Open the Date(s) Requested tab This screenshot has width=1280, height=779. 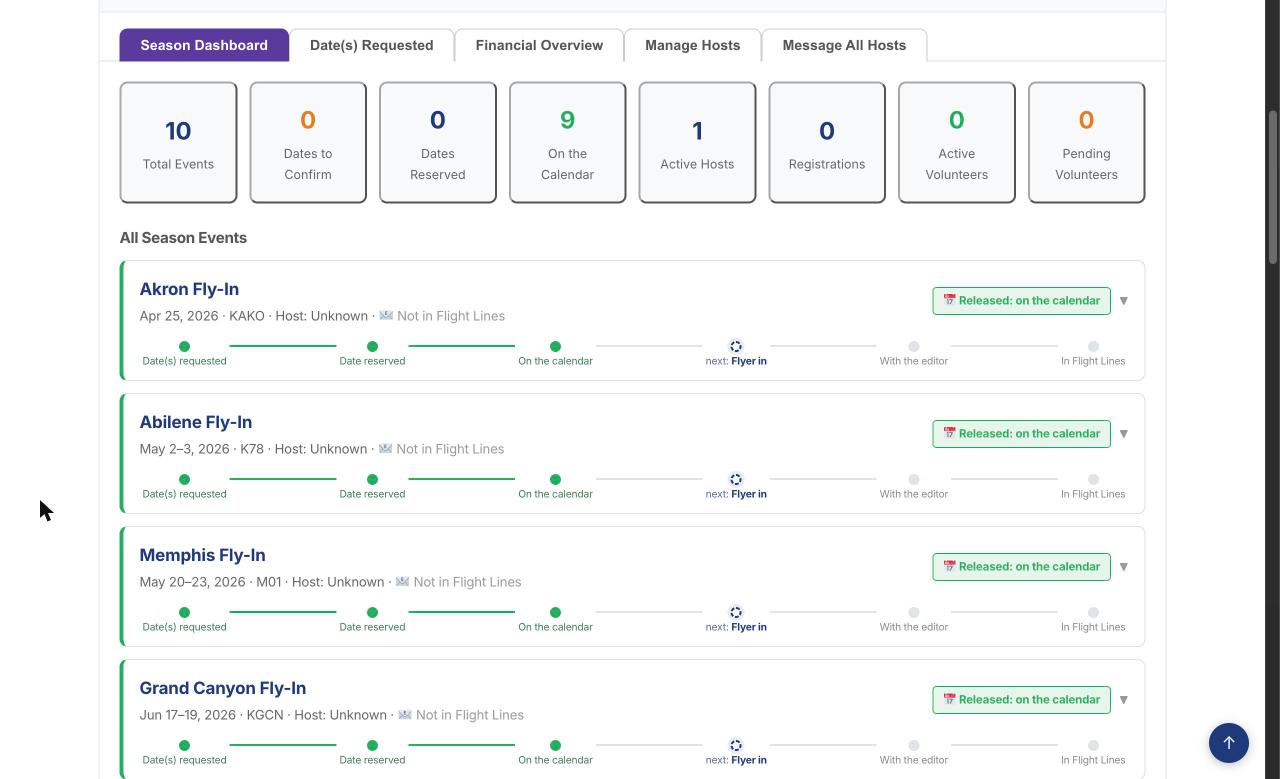click(372, 45)
